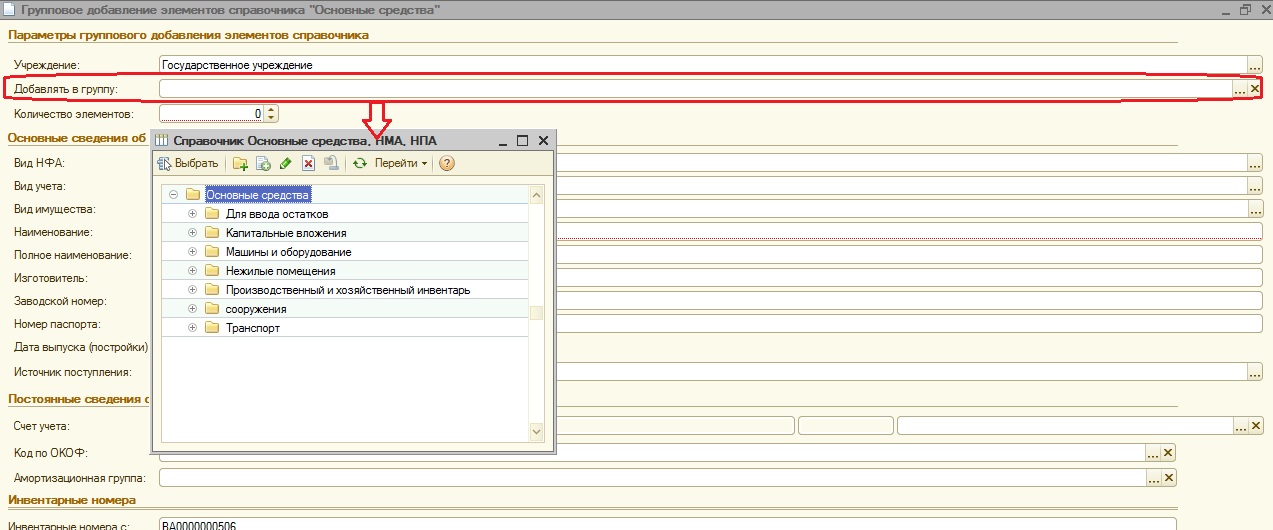1273x530 pixels.
Task: Click the Капитальные вложения folder icon
Action: [x=211, y=233]
